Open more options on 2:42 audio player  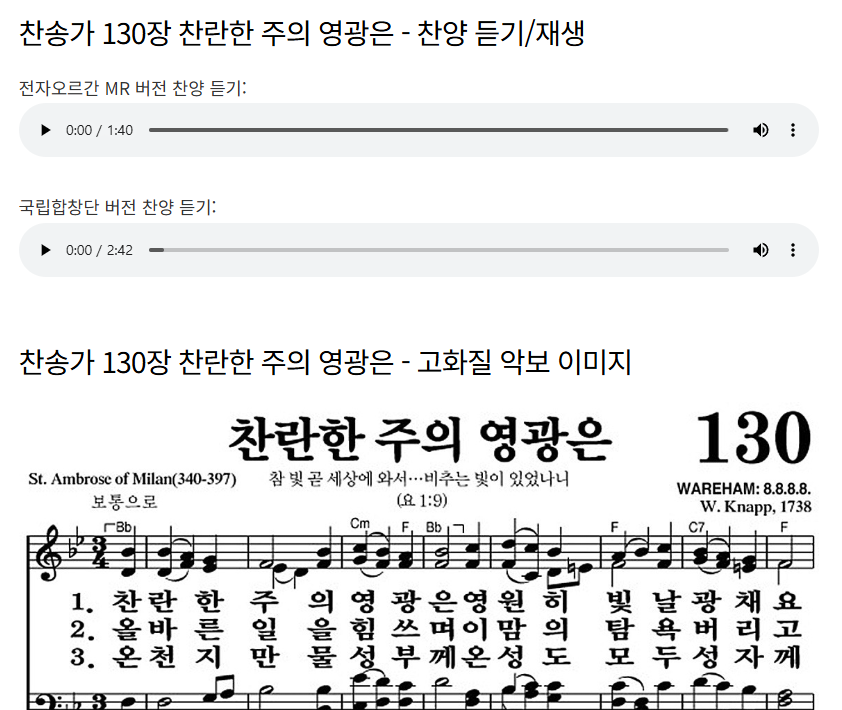(x=793, y=250)
